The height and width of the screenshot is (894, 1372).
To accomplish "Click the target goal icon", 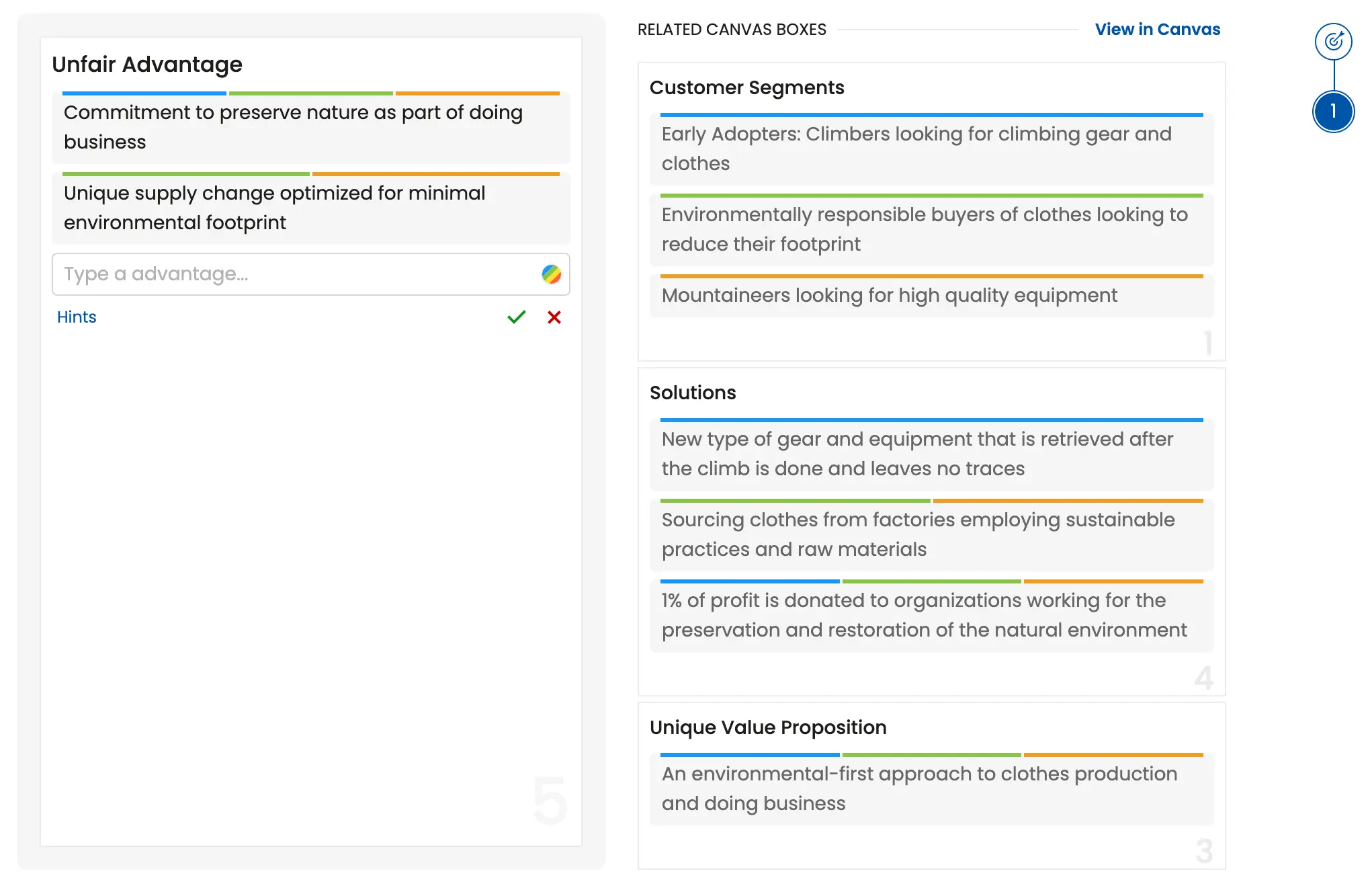I will pos(1333,42).
